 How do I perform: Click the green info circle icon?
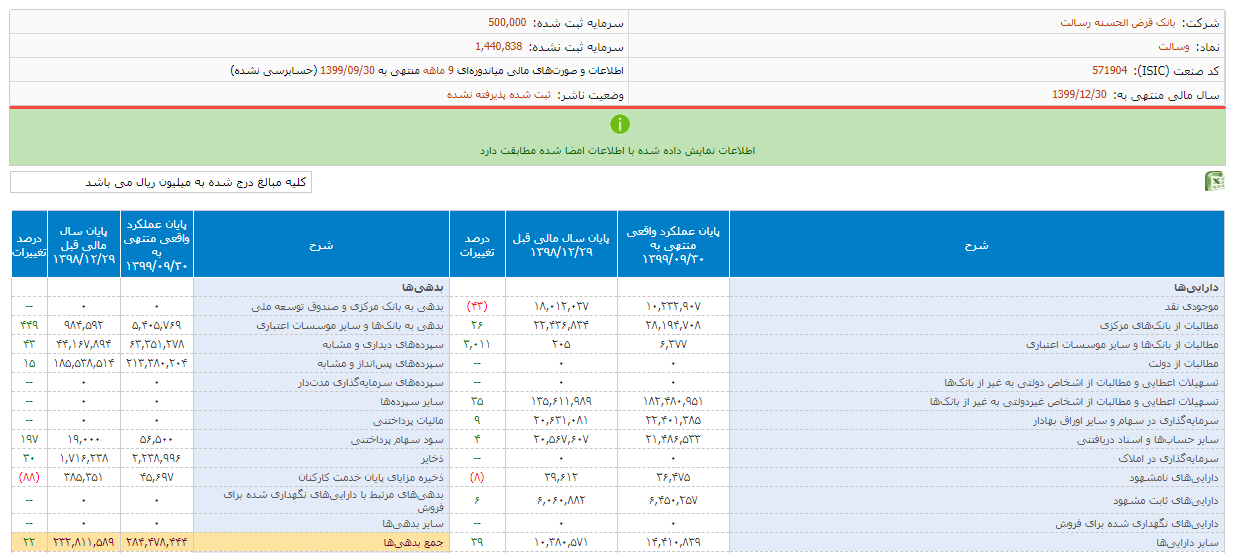(x=619, y=124)
